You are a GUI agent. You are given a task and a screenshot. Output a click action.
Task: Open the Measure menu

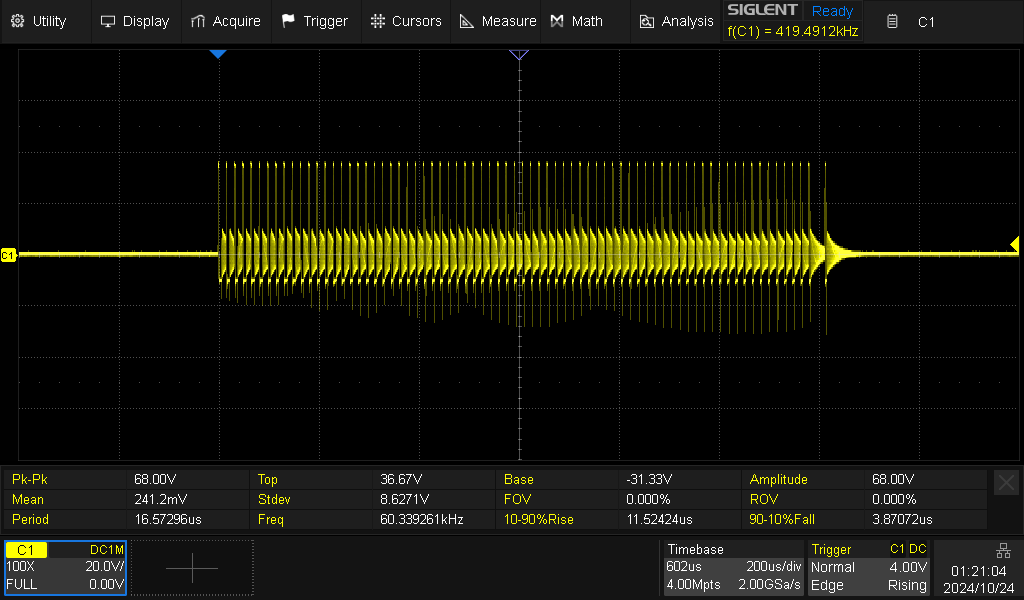click(498, 21)
